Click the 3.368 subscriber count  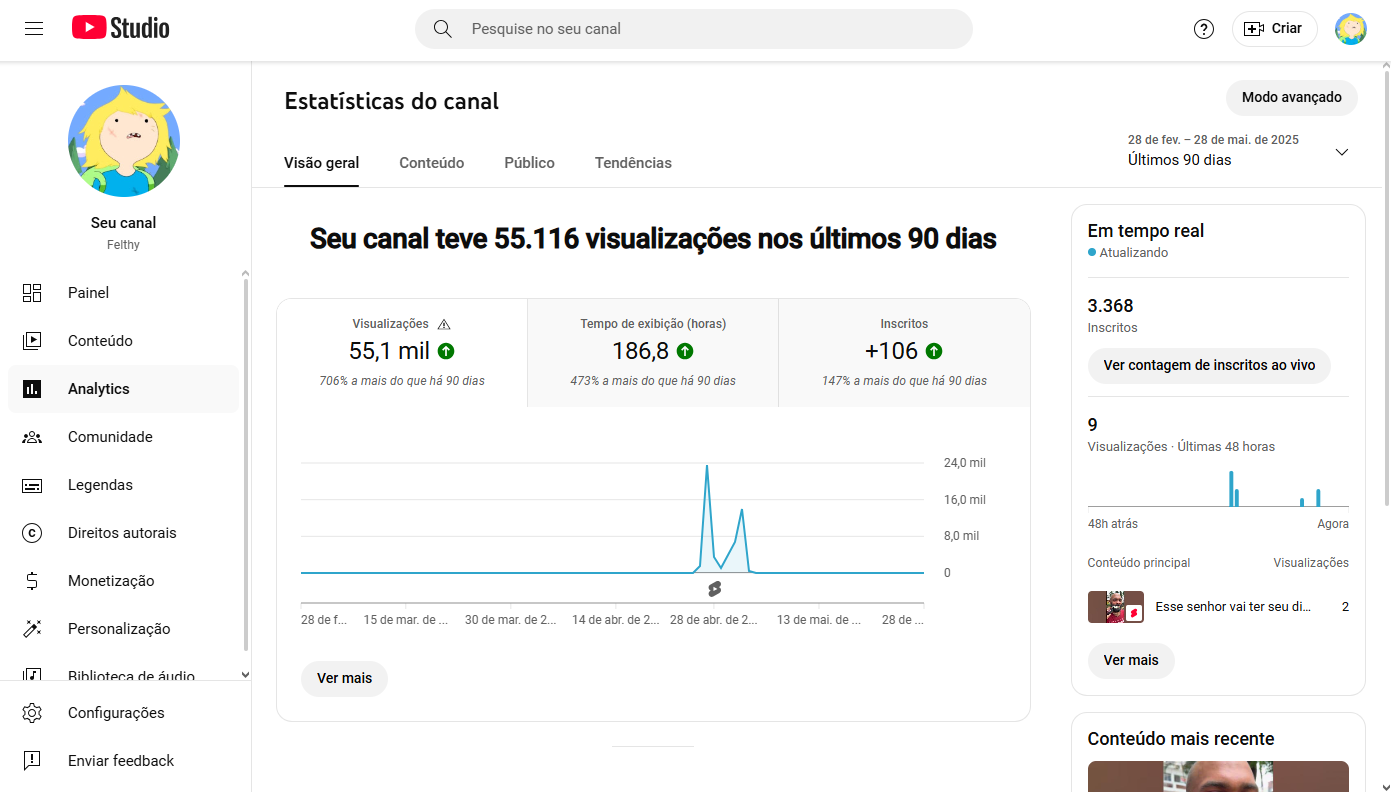coord(1111,306)
